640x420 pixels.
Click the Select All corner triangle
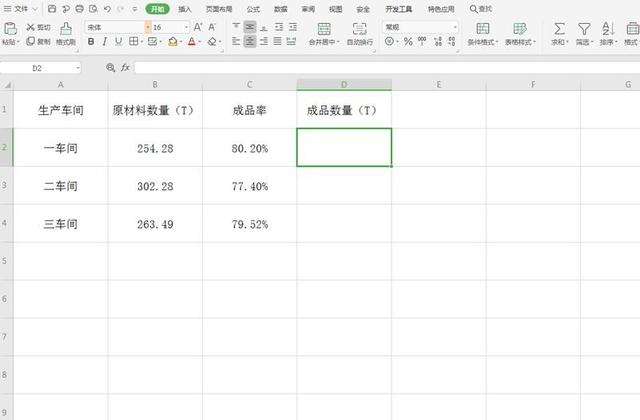pyautogui.click(x=7, y=84)
